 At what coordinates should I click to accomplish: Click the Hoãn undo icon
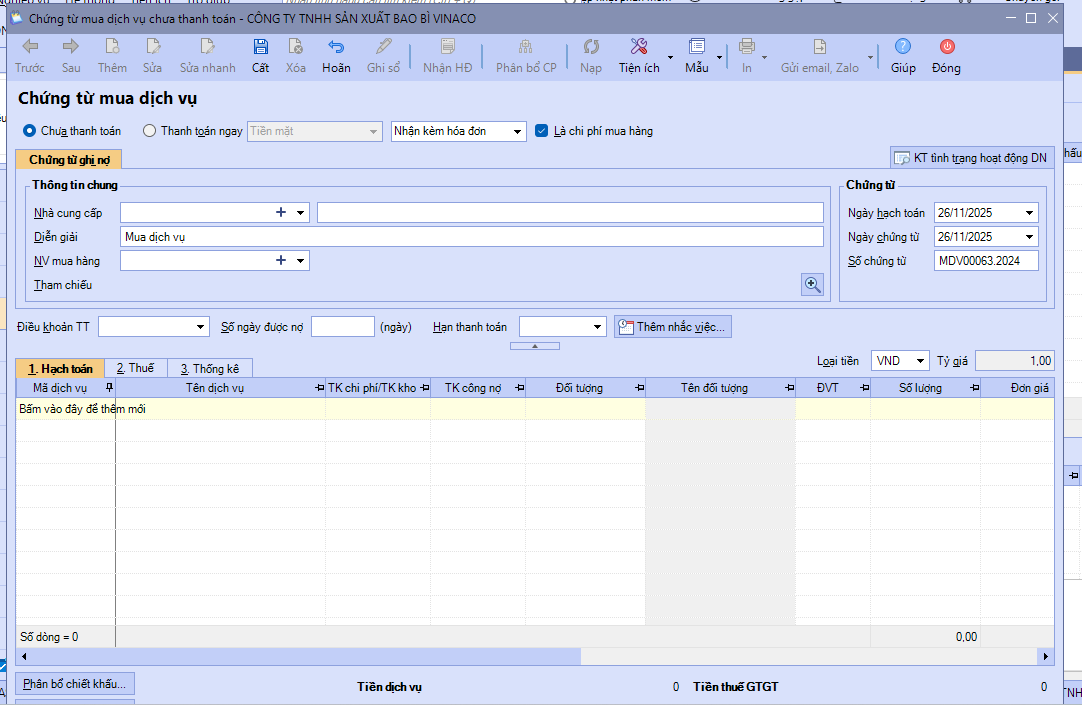click(x=336, y=47)
